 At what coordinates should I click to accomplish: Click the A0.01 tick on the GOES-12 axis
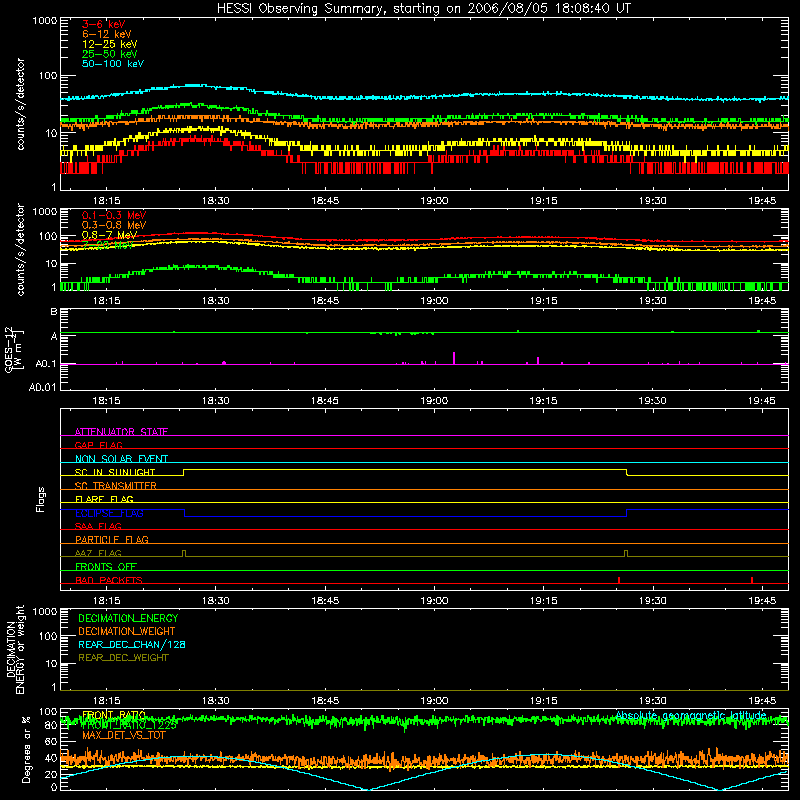pyautogui.click(x=43, y=387)
